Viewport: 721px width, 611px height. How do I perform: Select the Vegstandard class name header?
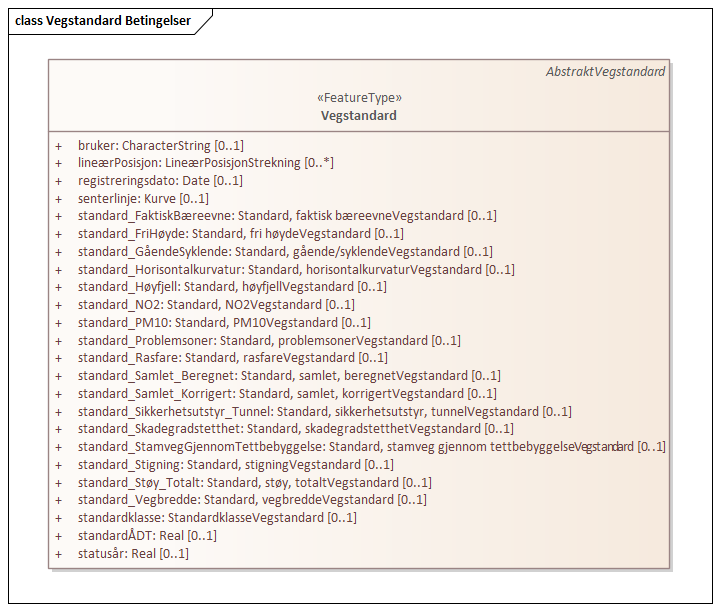click(358, 116)
